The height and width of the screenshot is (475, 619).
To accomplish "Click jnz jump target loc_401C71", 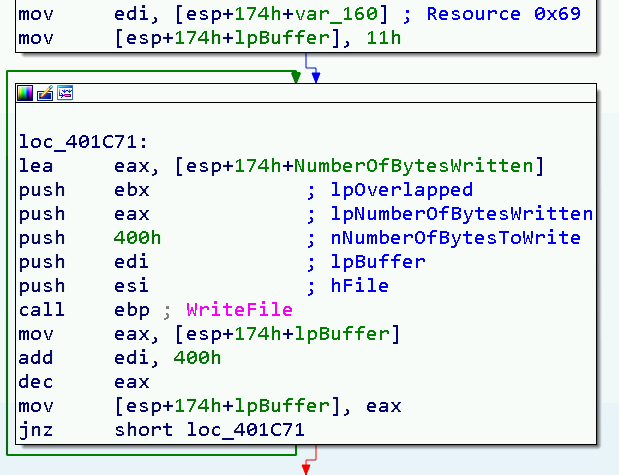I will coord(245,430).
